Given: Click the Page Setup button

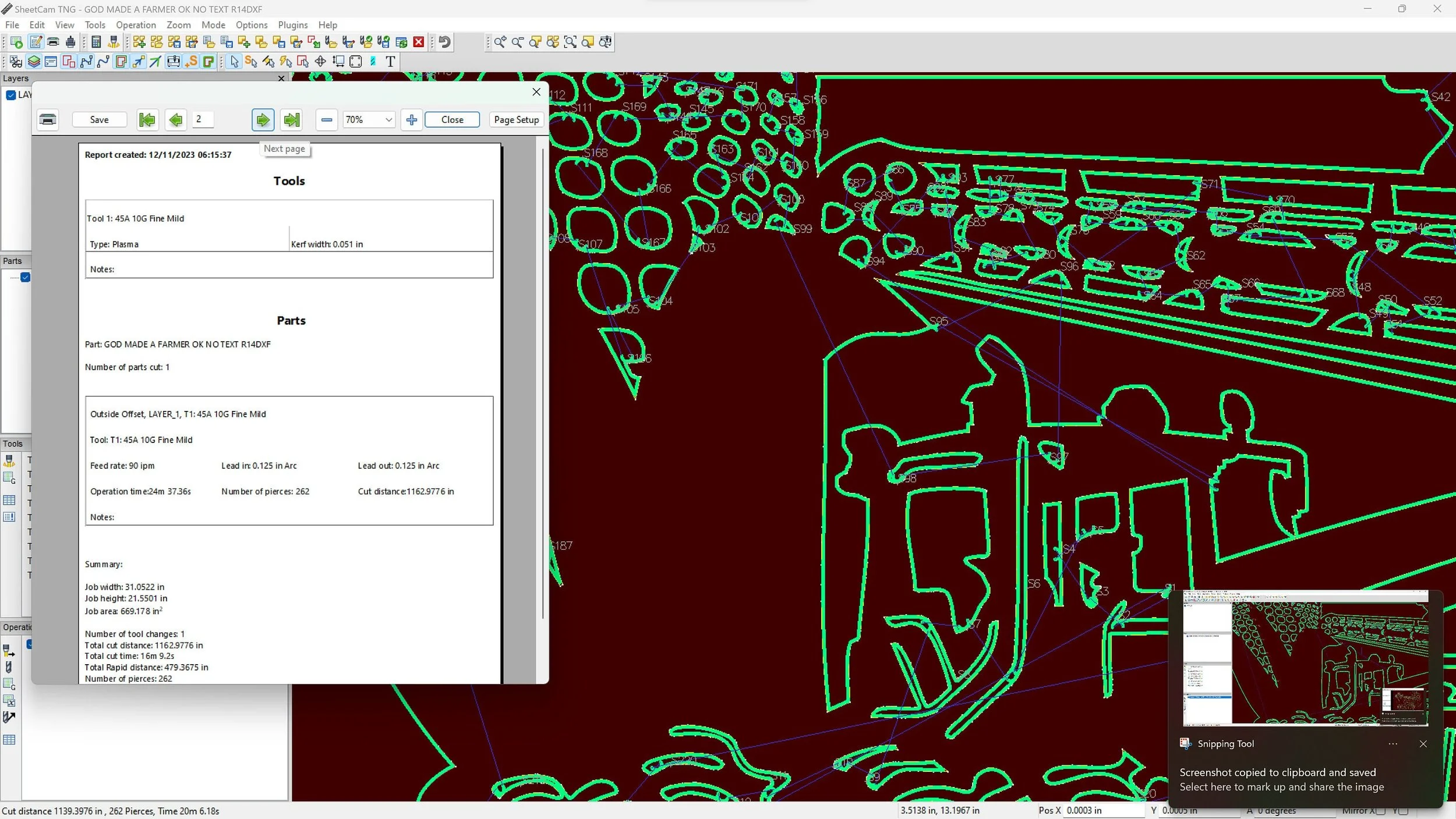Looking at the screenshot, I should (516, 120).
